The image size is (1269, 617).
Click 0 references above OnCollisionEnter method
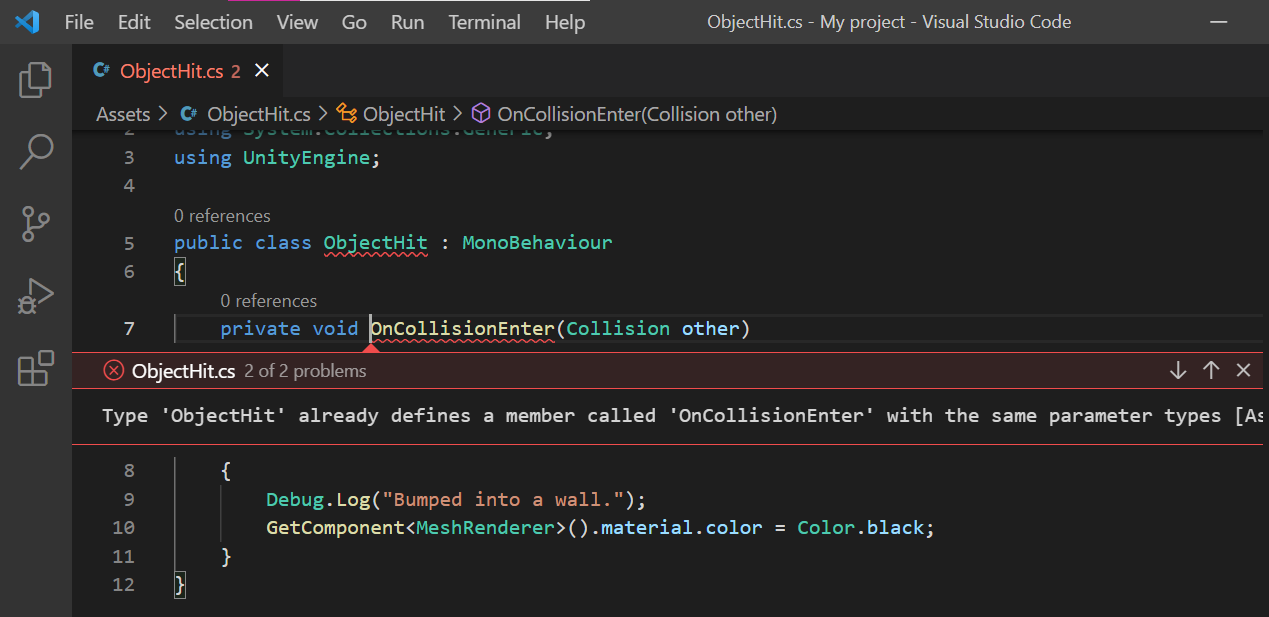tap(268, 301)
